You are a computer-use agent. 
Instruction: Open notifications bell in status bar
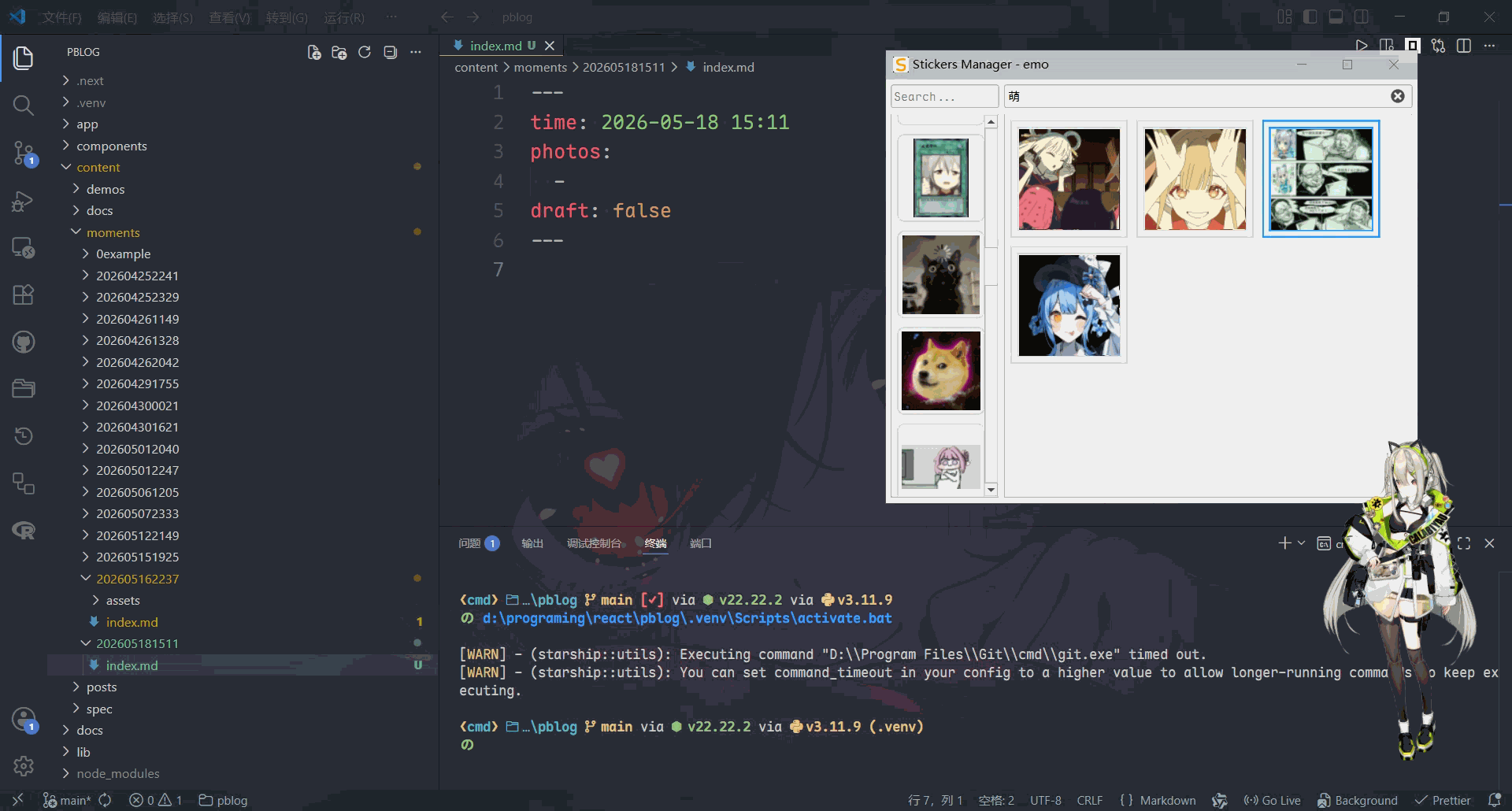(x=1494, y=800)
